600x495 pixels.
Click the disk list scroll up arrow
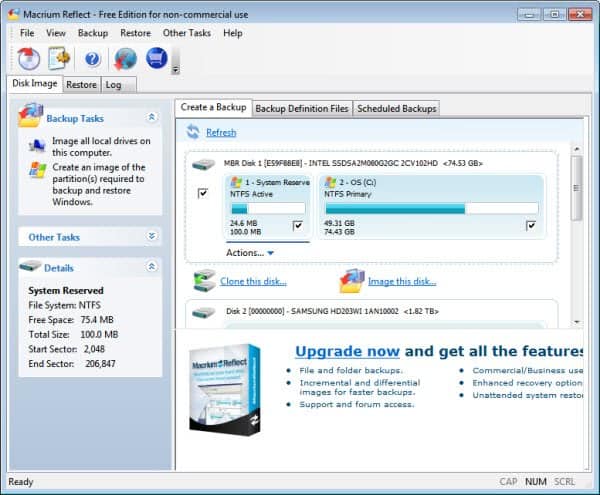pos(577,149)
